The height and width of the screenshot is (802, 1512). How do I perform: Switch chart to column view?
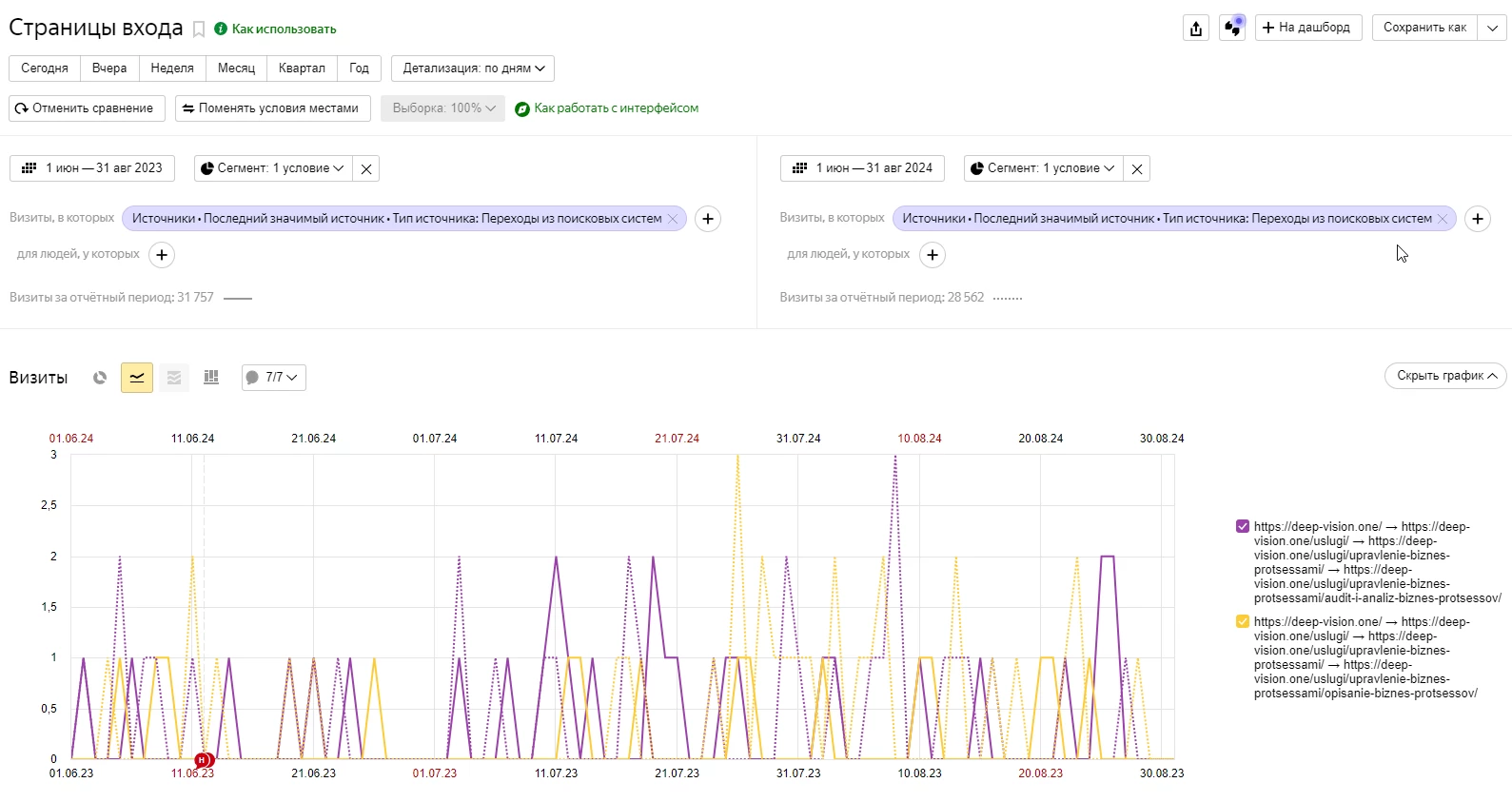(211, 378)
